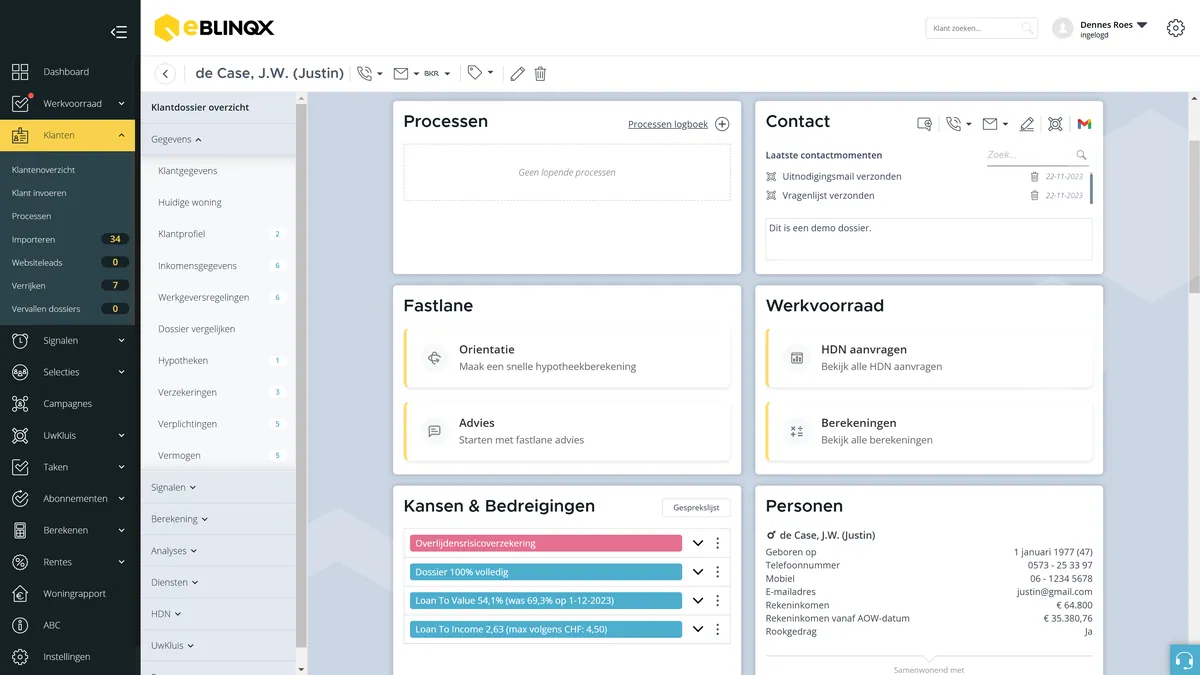This screenshot has height=675, width=1200.
Task: Click the Gesprekslijst button
Action: point(696,508)
